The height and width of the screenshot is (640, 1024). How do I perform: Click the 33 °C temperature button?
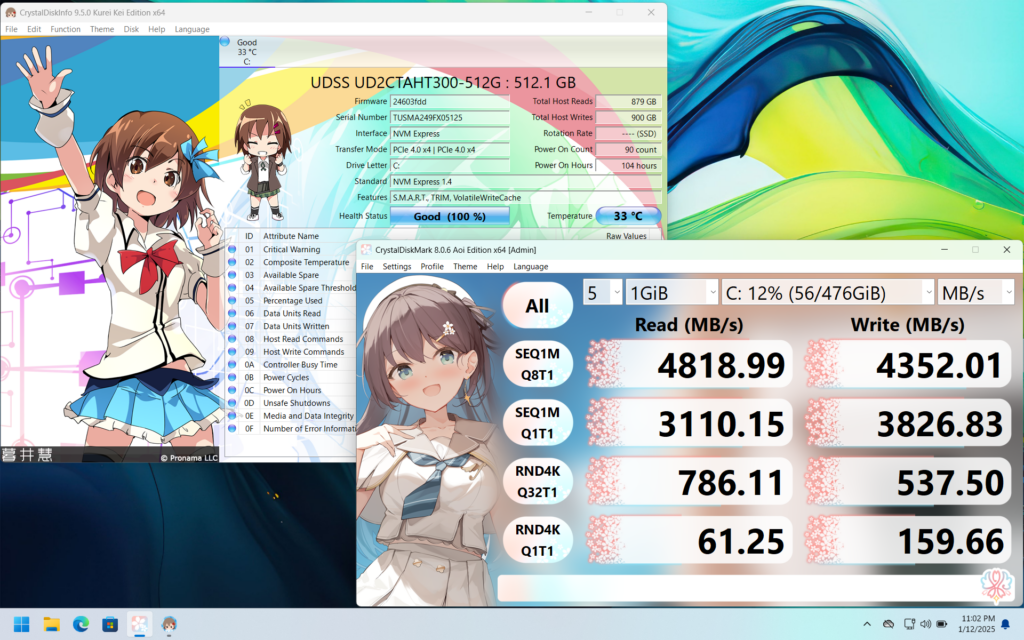tap(628, 216)
